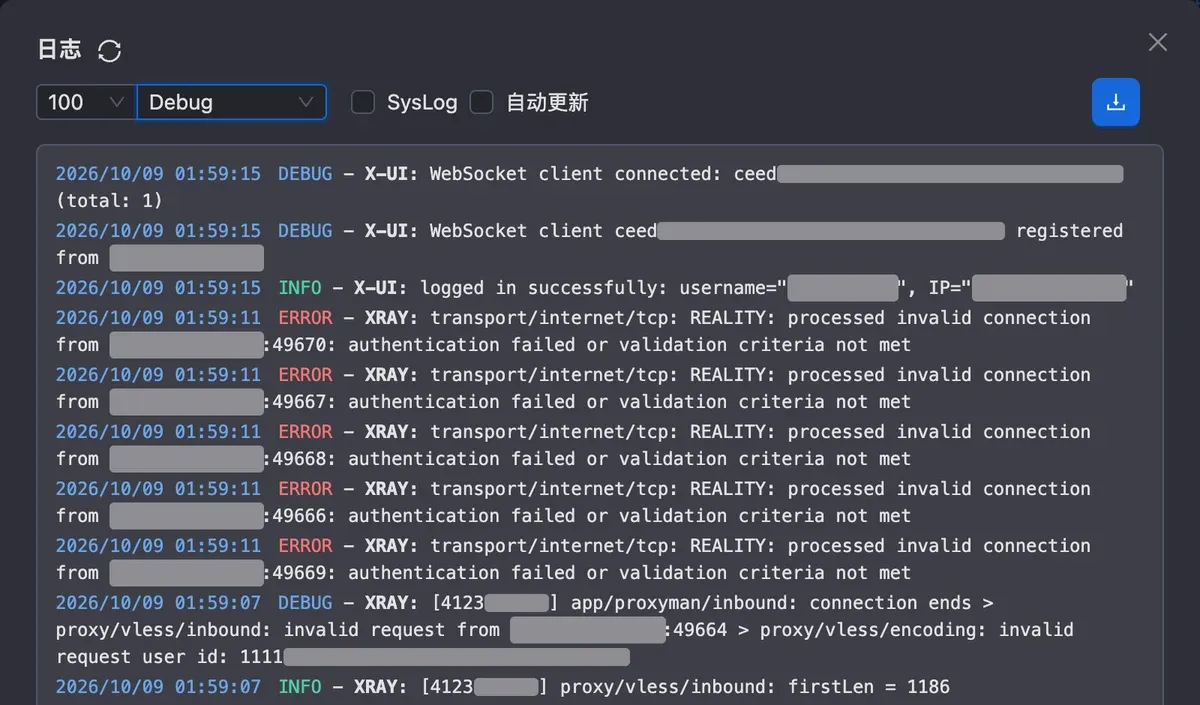The width and height of the screenshot is (1200, 705).
Task: Click 'registered' in the WebSocket client log line
Action: 1069,231
